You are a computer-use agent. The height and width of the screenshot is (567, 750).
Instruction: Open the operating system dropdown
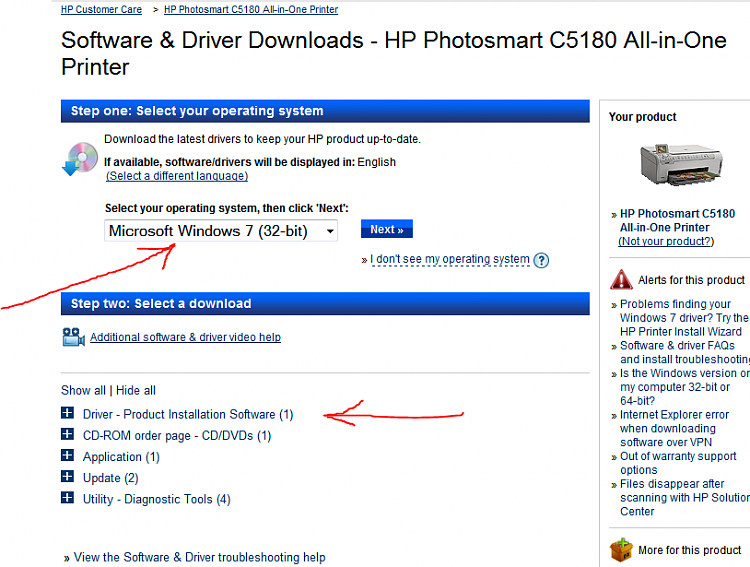click(x=221, y=231)
